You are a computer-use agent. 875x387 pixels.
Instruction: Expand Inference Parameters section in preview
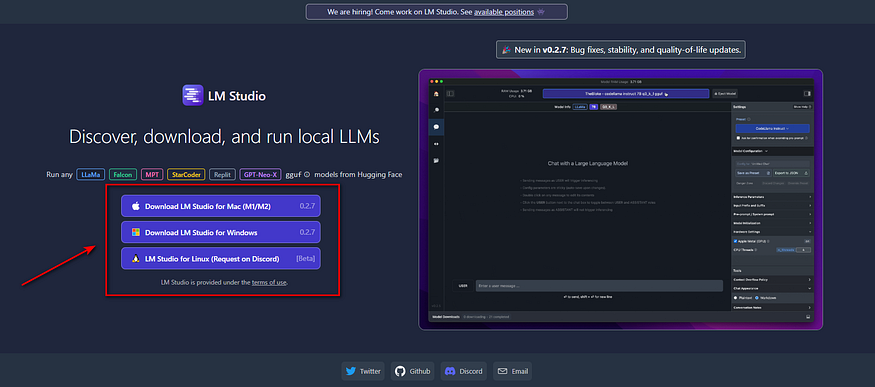tap(772, 197)
